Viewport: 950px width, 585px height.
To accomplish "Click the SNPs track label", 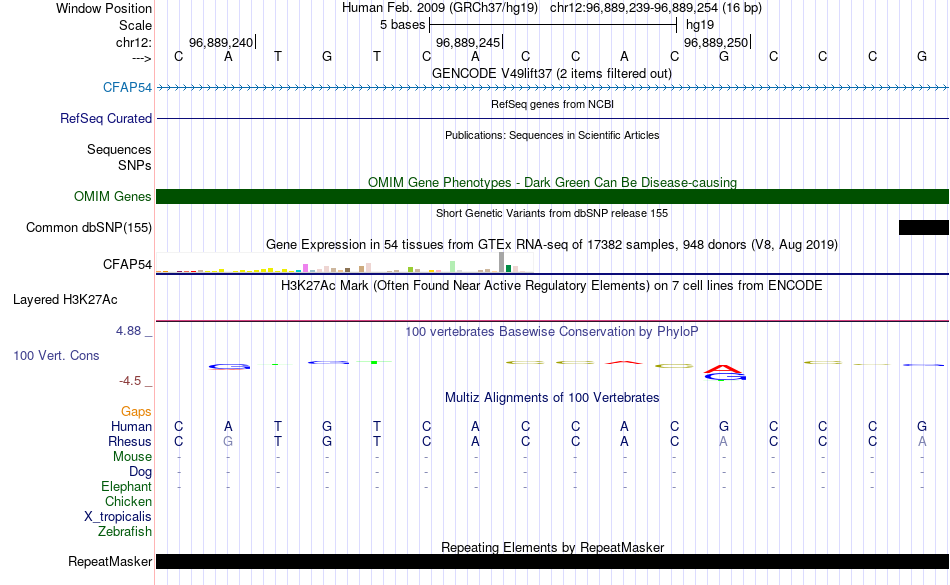I will (x=135, y=165).
